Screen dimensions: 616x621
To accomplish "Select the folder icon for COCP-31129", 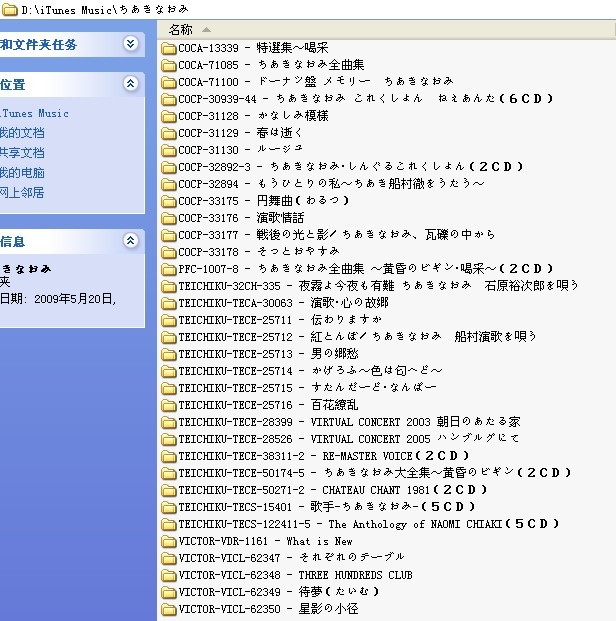I will (x=169, y=133).
